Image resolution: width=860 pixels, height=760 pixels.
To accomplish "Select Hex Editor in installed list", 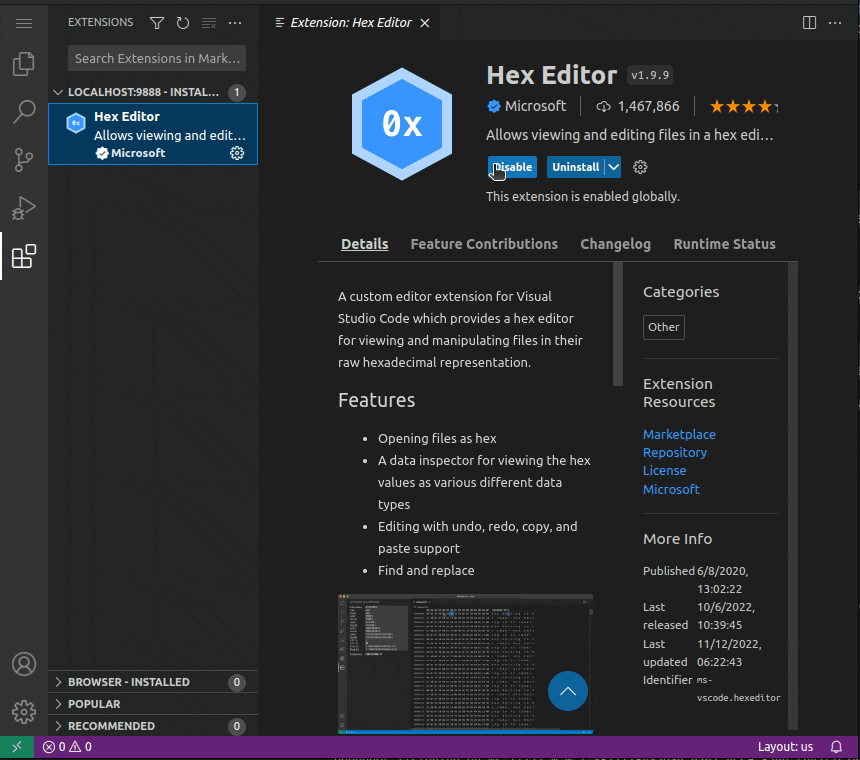I will coord(153,134).
